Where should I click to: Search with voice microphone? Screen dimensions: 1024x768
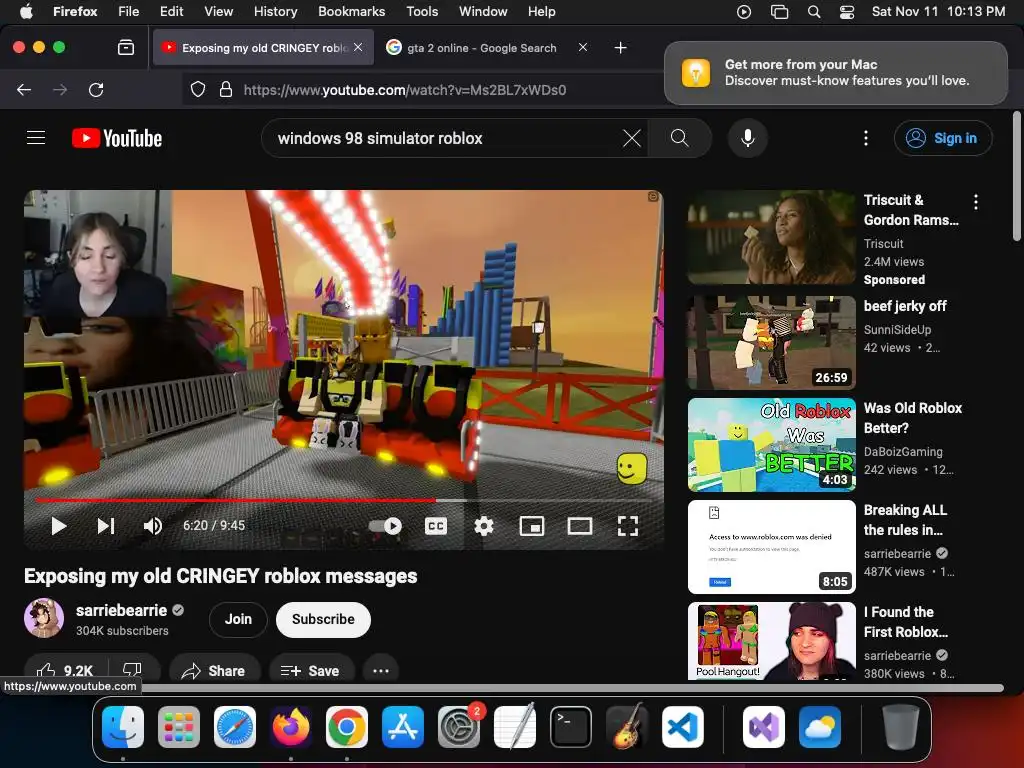(748, 138)
